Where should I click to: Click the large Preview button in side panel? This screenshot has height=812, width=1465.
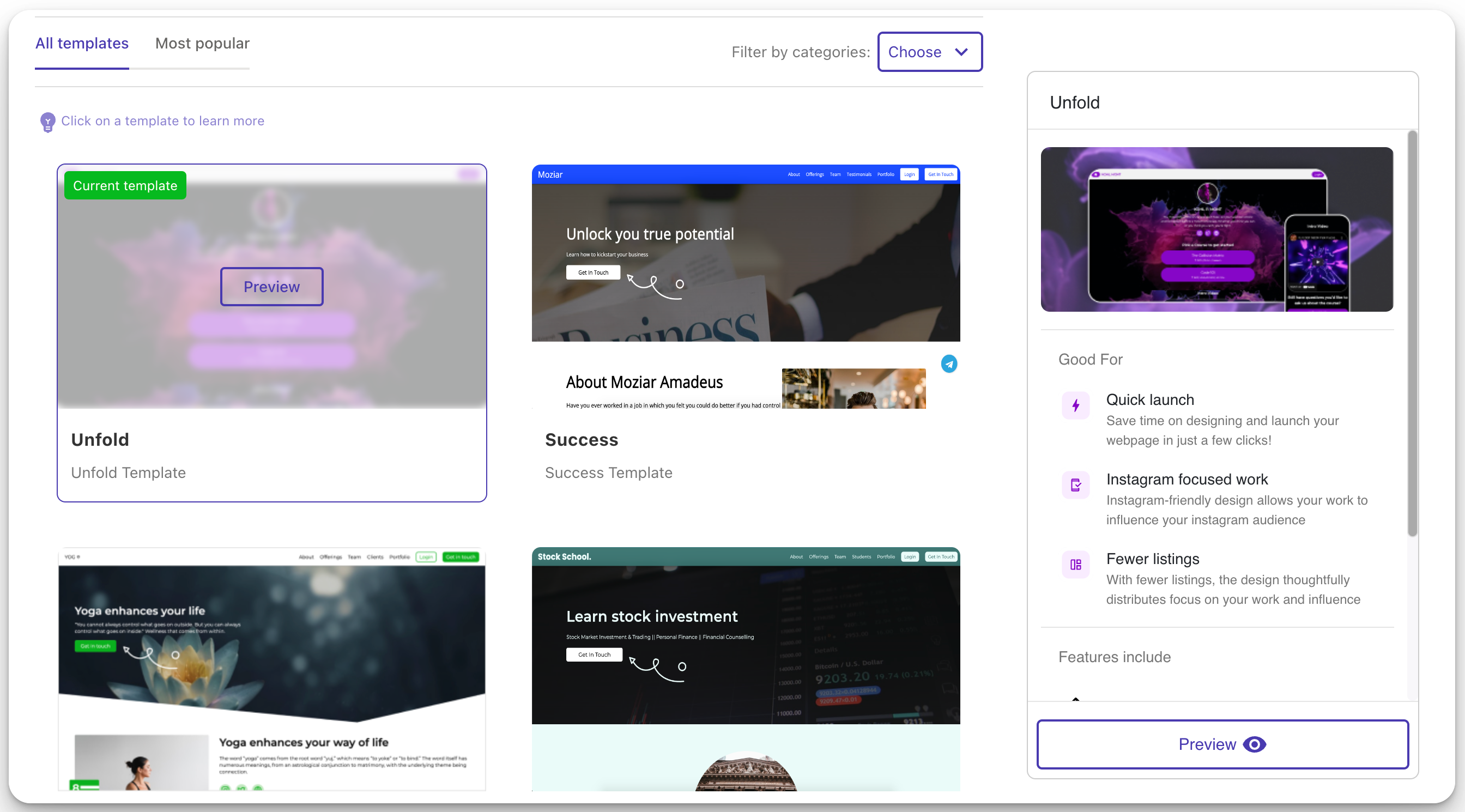(1222, 744)
